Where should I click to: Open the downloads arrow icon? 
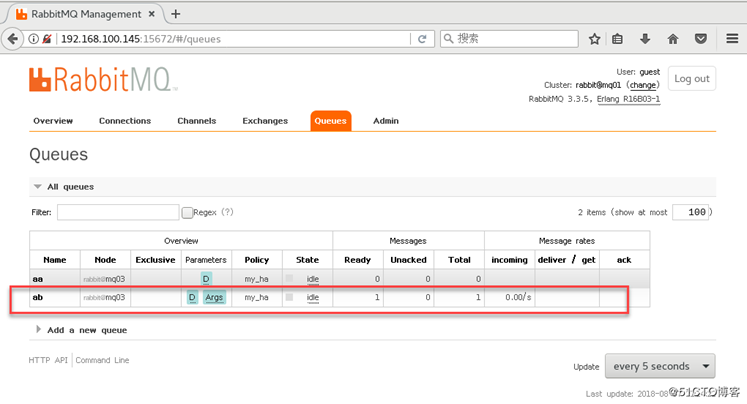(645, 39)
